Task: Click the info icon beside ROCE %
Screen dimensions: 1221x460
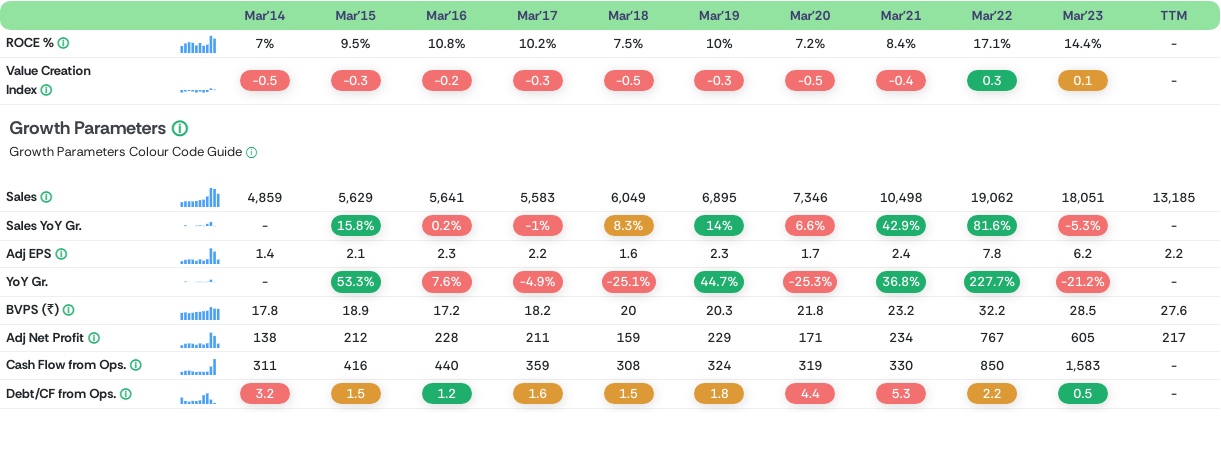Action: (x=63, y=43)
